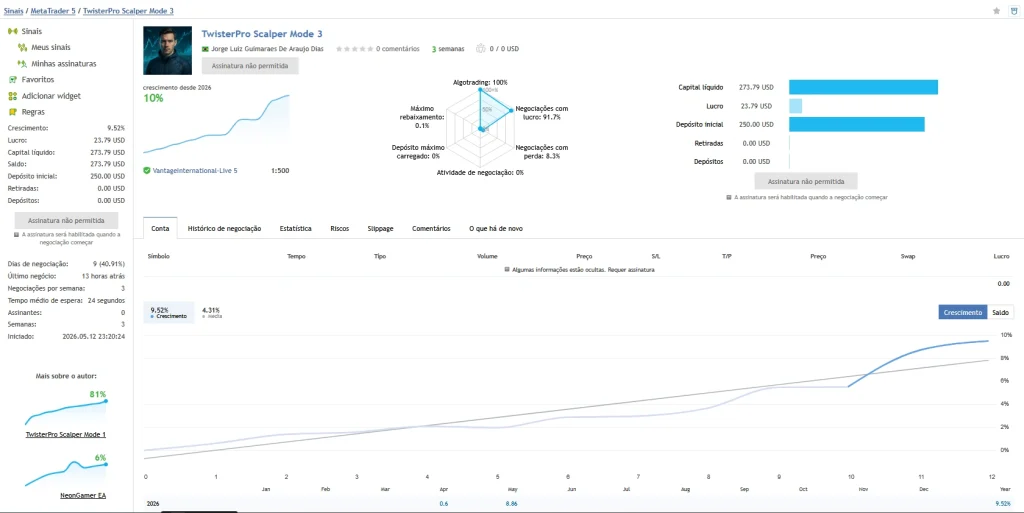The image size is (1024, 513).
Task: Switch to the Estatística tab
Action: 295,229
